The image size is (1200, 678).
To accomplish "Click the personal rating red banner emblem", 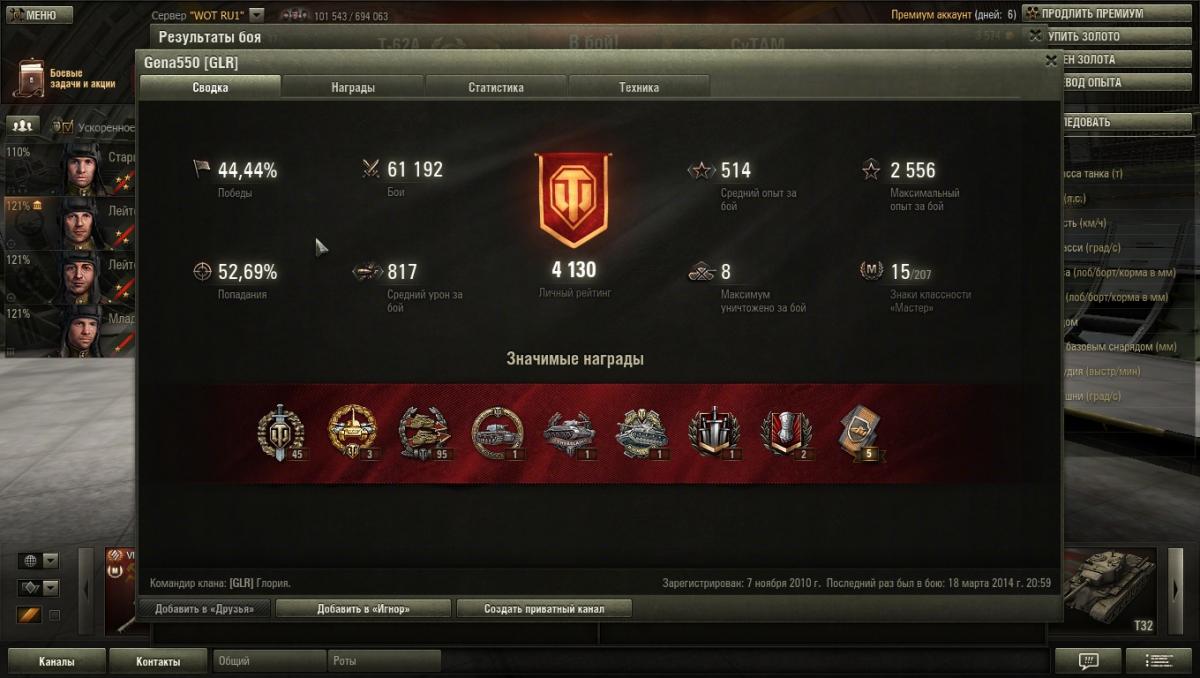I will pyautogui.click(x=572, y=199).
